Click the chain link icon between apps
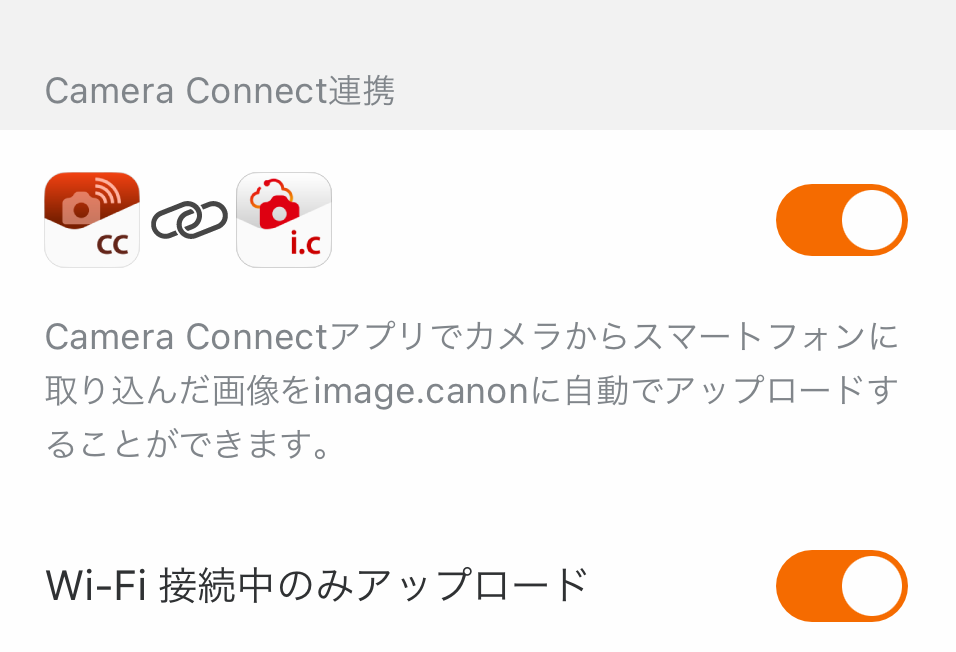956x652 pixels. pyautogui.click(x=189, y=220)
